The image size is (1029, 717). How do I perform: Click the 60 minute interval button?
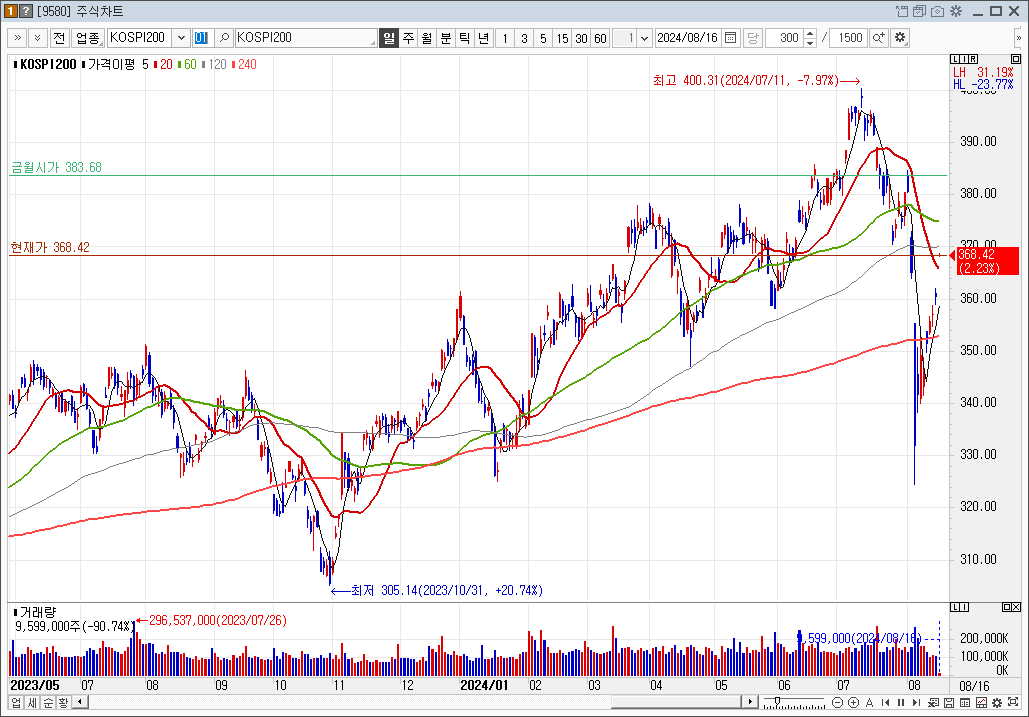coord(600,38)
